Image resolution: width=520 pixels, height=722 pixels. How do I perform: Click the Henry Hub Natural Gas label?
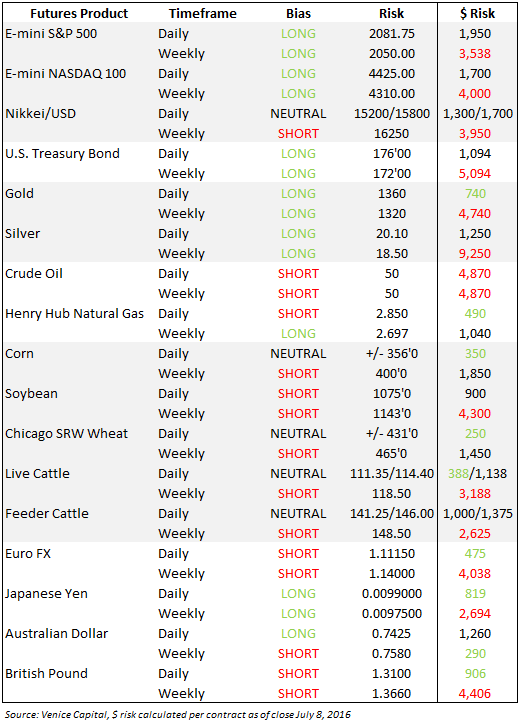(x=75, y=314)
